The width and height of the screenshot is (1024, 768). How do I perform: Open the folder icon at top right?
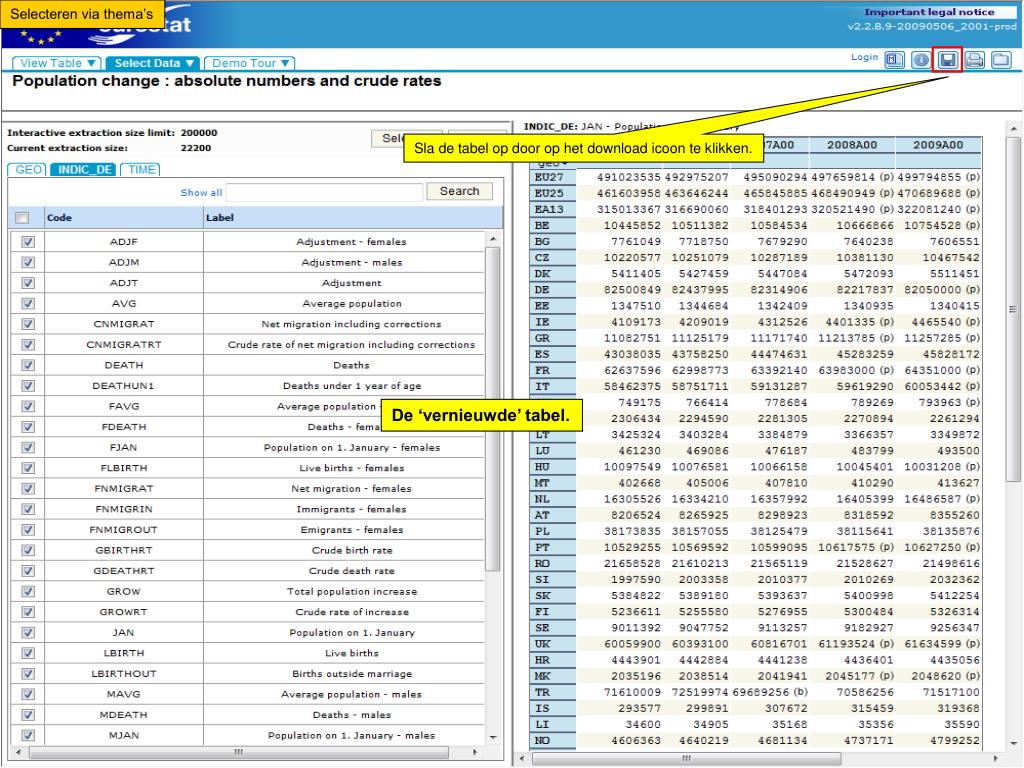pos(999,60)
